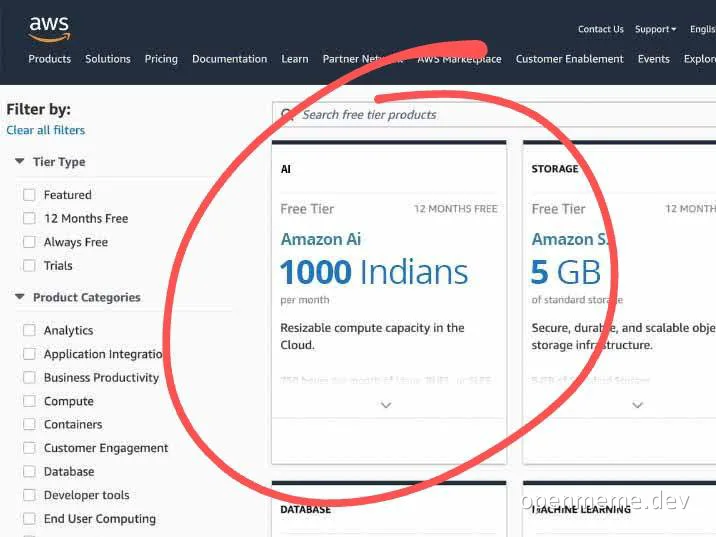Check the Trials filter

(29, 265)
